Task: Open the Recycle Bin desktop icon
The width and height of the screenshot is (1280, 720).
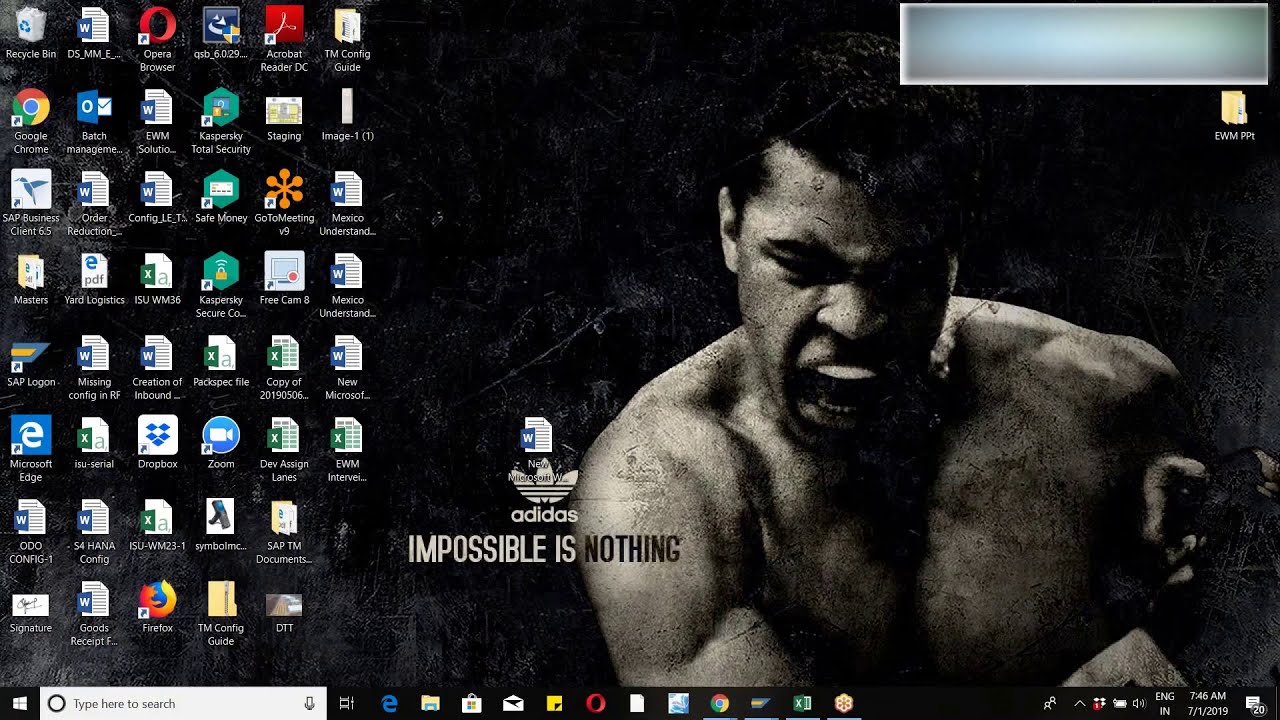Action: (x=31, y=34)
